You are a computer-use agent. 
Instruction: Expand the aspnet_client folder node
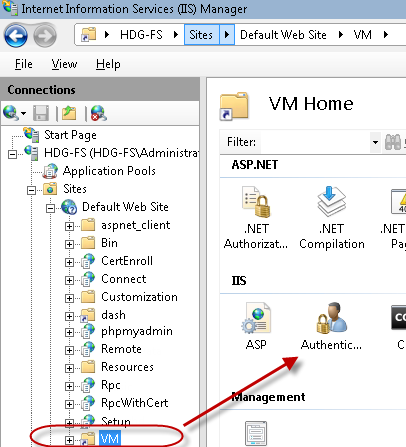69,226
